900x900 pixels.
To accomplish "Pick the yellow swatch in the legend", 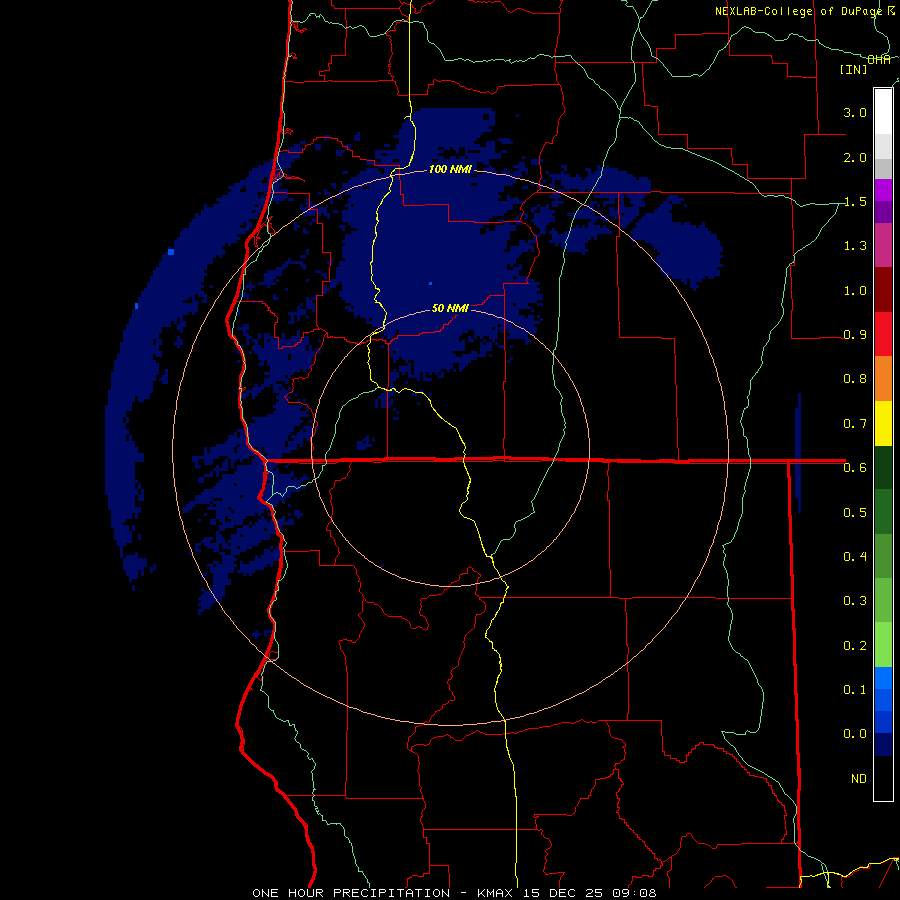I will 883,423.
